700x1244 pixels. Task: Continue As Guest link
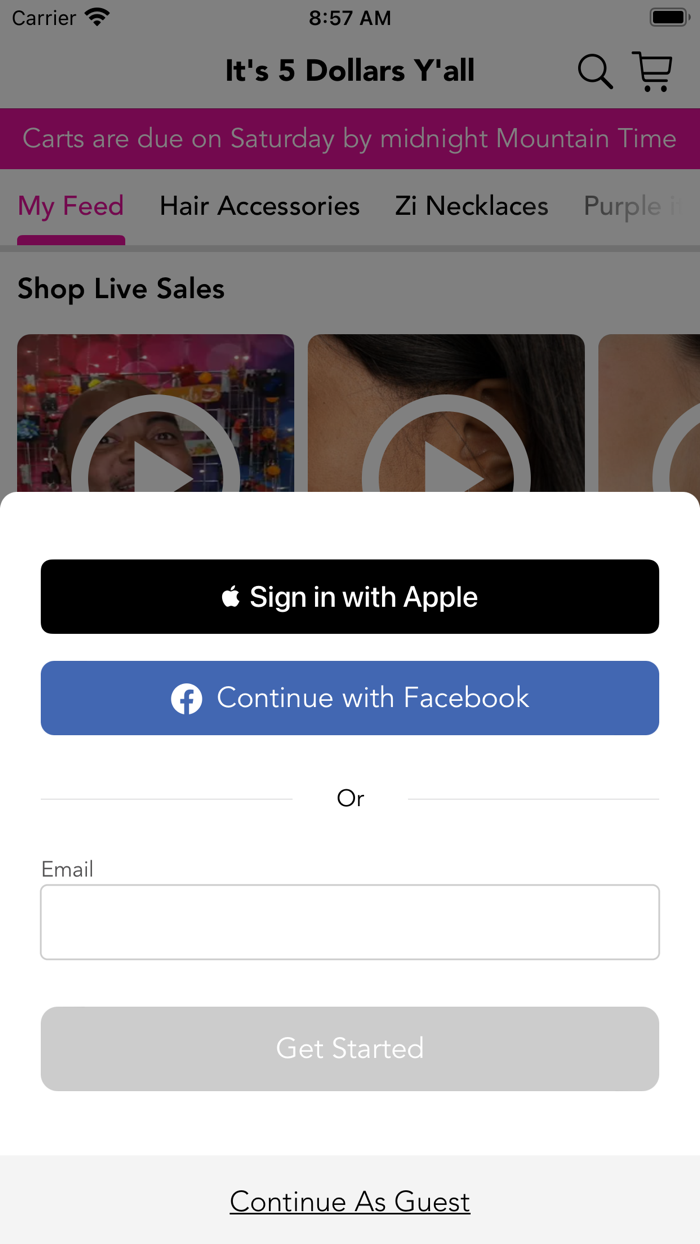(x=350, y=1201)
